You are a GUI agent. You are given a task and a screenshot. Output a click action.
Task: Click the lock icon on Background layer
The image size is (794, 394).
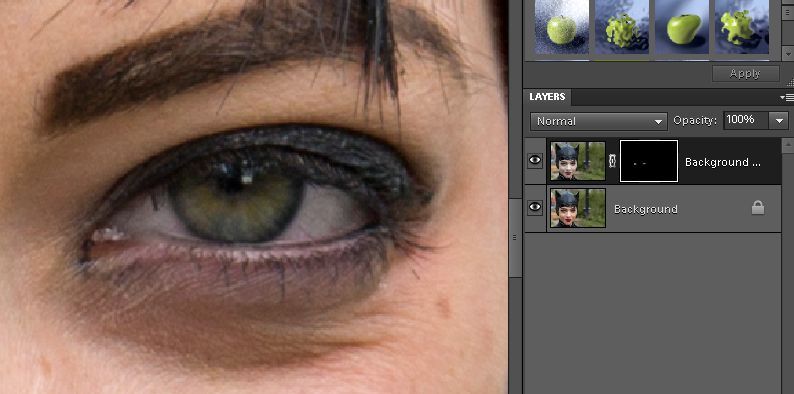758,208
